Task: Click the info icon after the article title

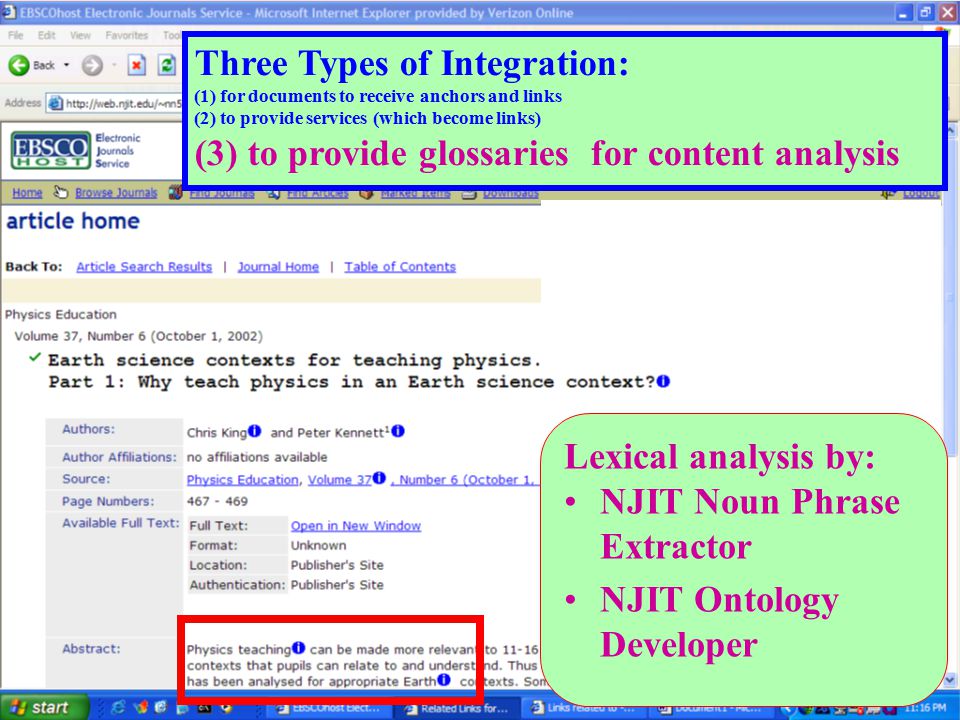Action: pyautogui.click(x=664, y=381)
